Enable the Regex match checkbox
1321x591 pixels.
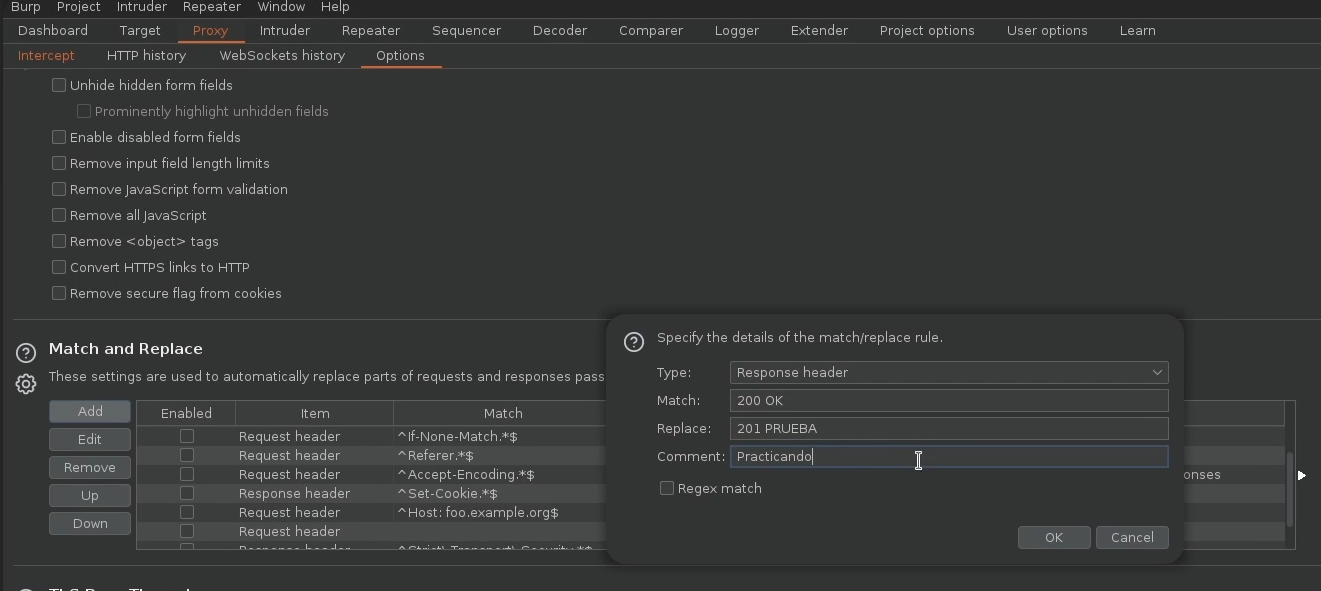667,488
